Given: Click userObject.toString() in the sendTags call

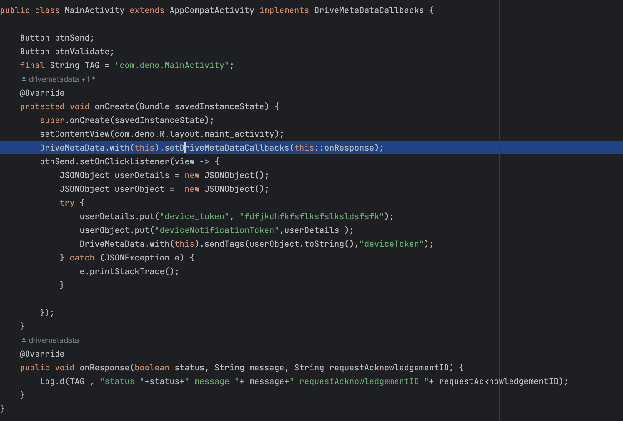Looking at the screenshot, I should pos(302,244).
